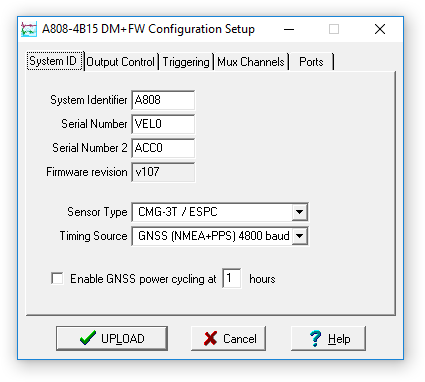Click the Serial Number 2 label

(x=90, y=148)
